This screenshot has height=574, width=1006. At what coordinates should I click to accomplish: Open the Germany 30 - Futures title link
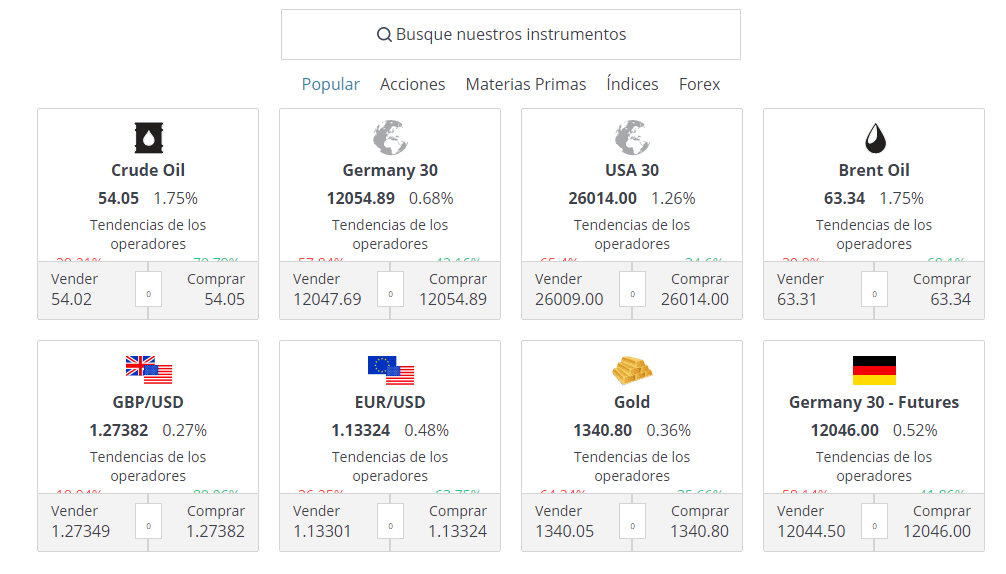coord(874,402)
